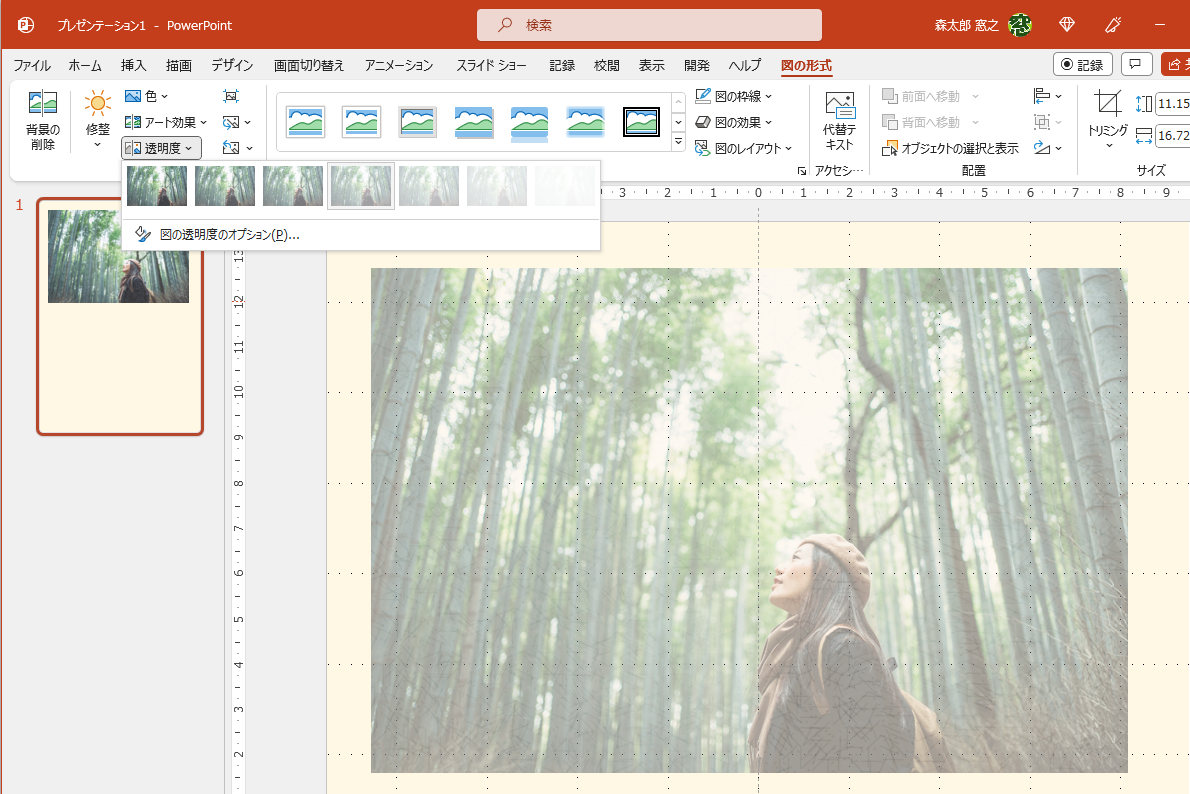Click the picture height input field
This screenshot has height=794, width=1190.
point(1173,104)
